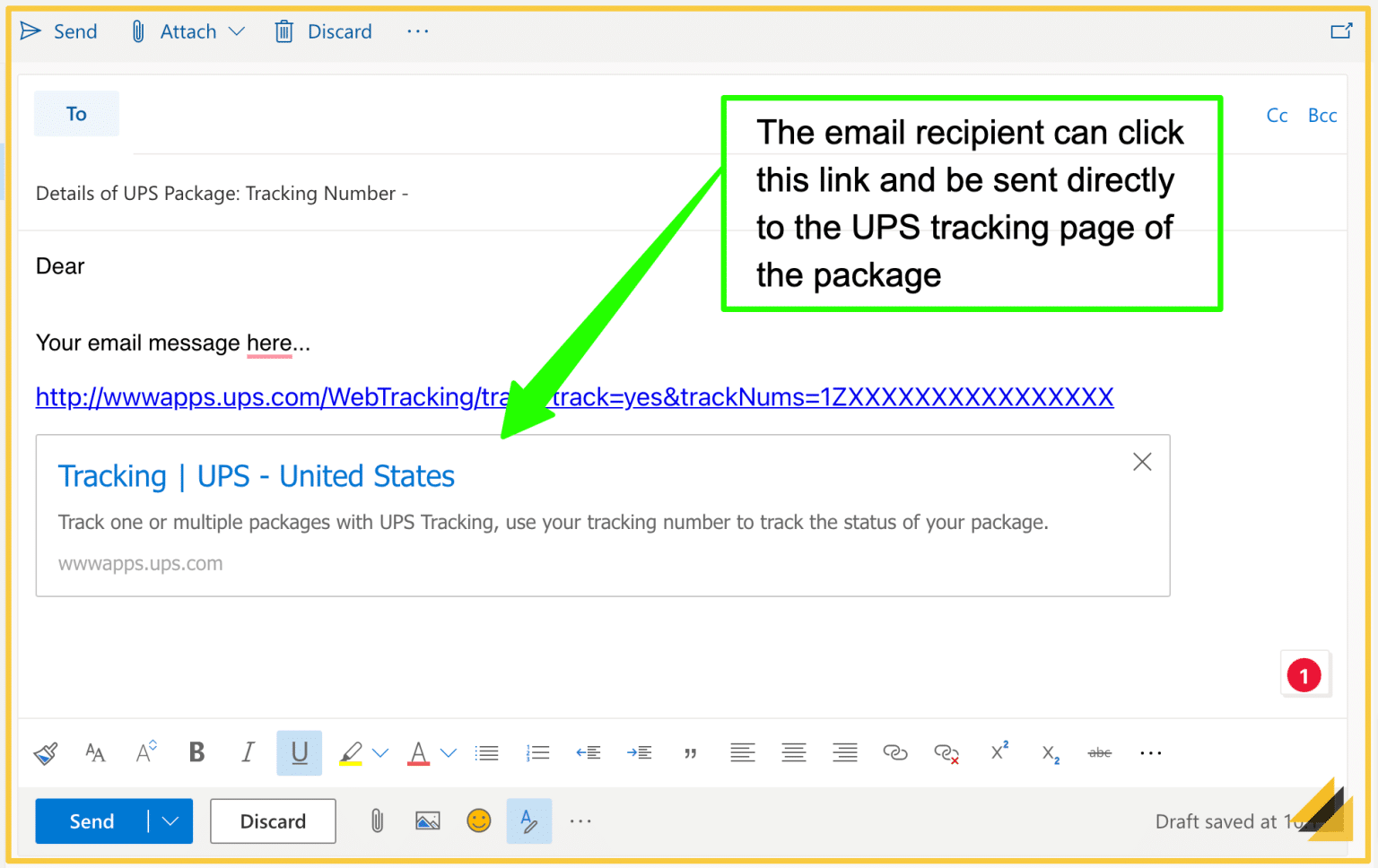Apply subscript formatting
1378x868 pixels.
coord(1051,754)
